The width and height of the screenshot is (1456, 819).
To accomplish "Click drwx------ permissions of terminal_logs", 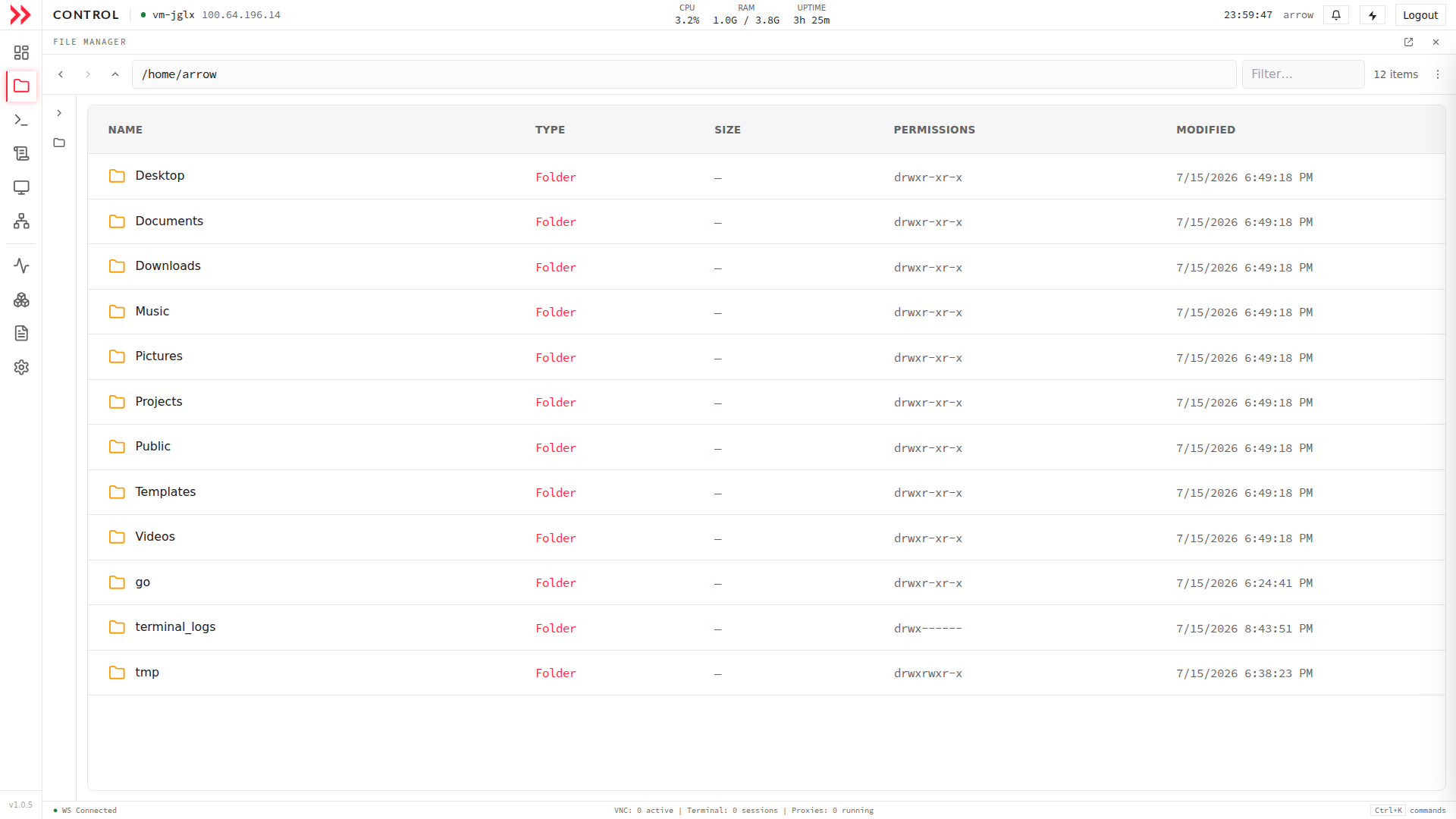I will [x=927, y=629].
